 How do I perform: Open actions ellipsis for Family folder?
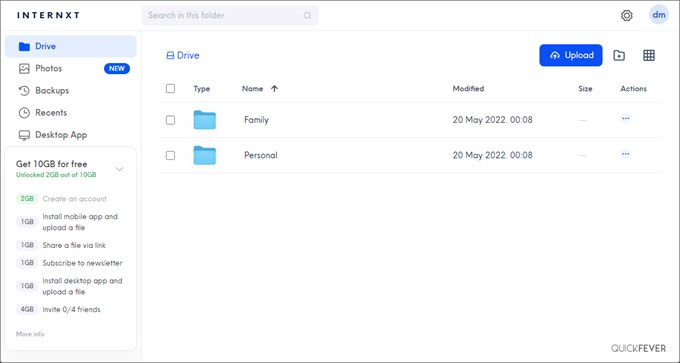[x=625, y=118]
